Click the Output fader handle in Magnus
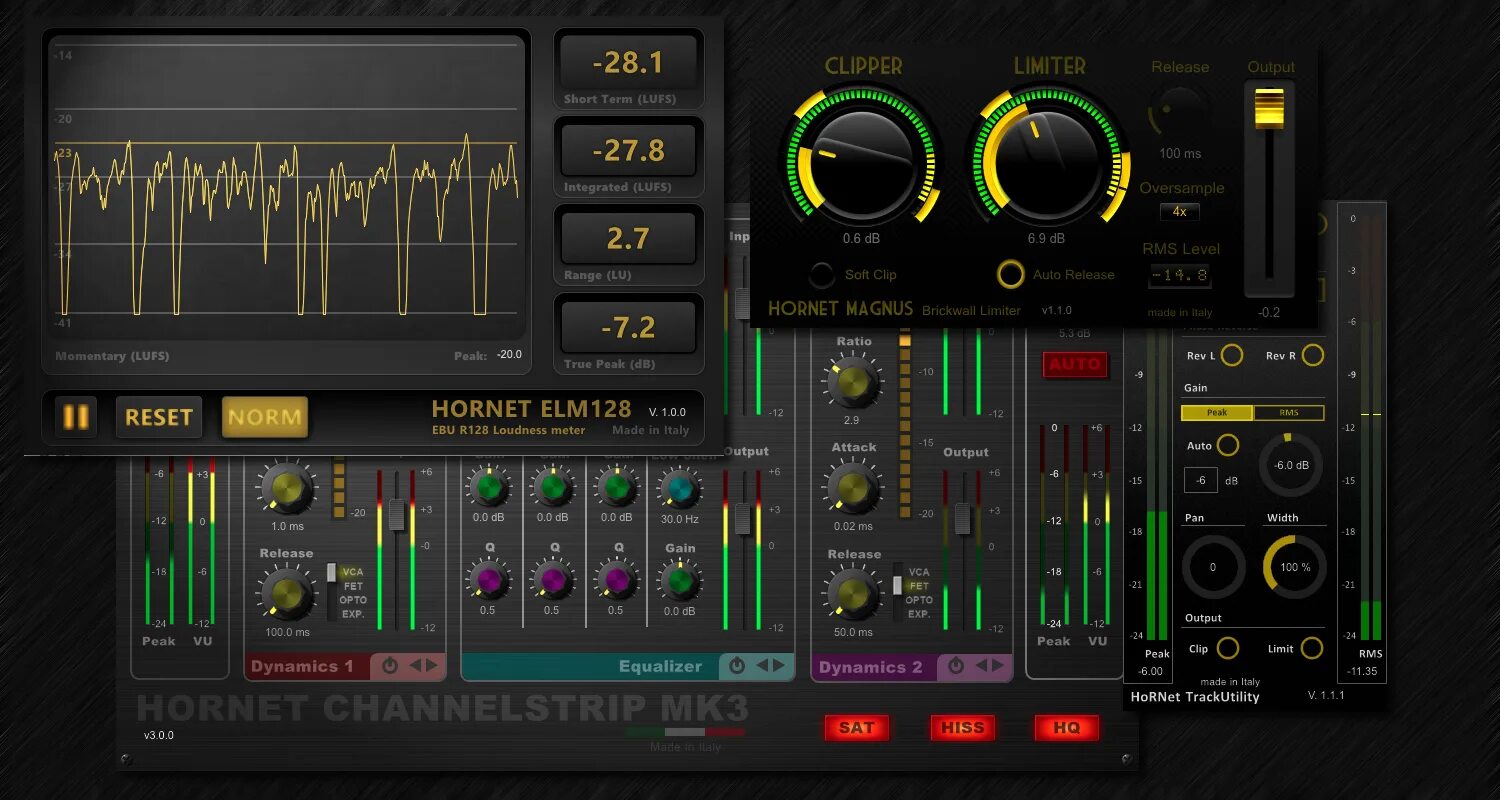Image resolution: width=1500 pixels, height=800 pixels. [1269, 108]
